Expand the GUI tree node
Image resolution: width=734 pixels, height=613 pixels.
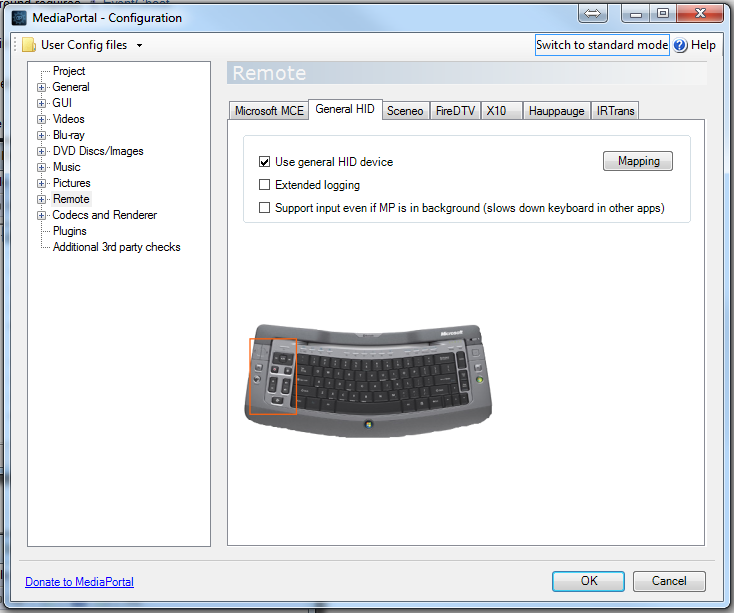coord(42,103)
